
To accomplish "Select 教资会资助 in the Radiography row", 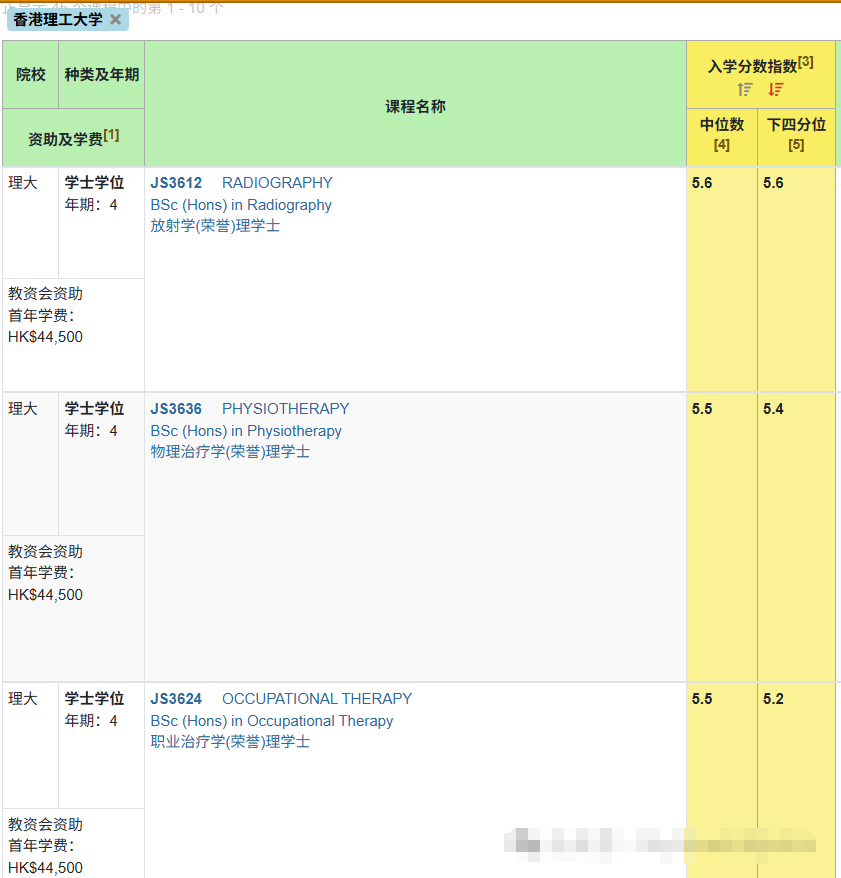I will point(45,293).
